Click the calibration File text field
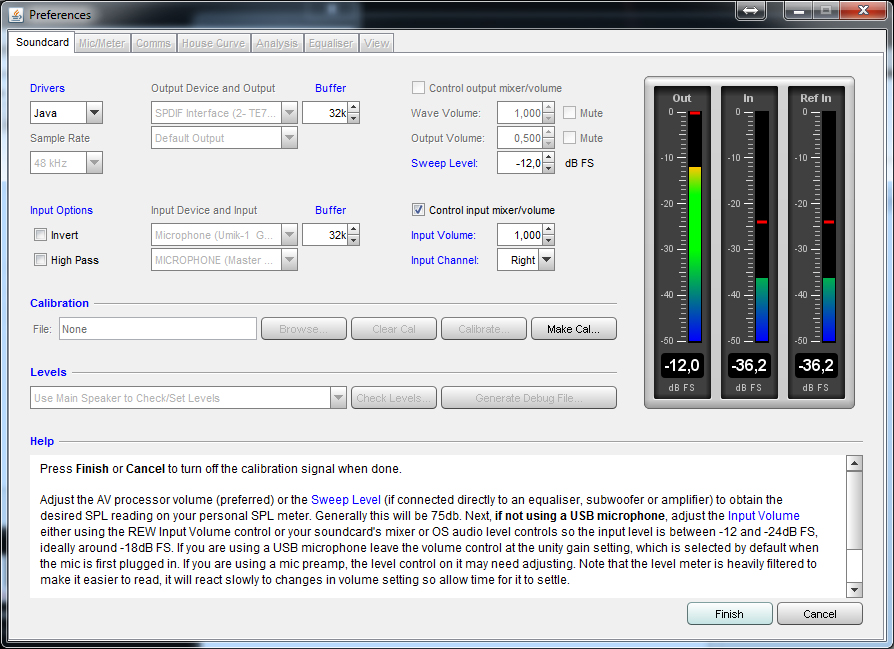The height and width of the screenshot is (649, 894). coord(157,329)
